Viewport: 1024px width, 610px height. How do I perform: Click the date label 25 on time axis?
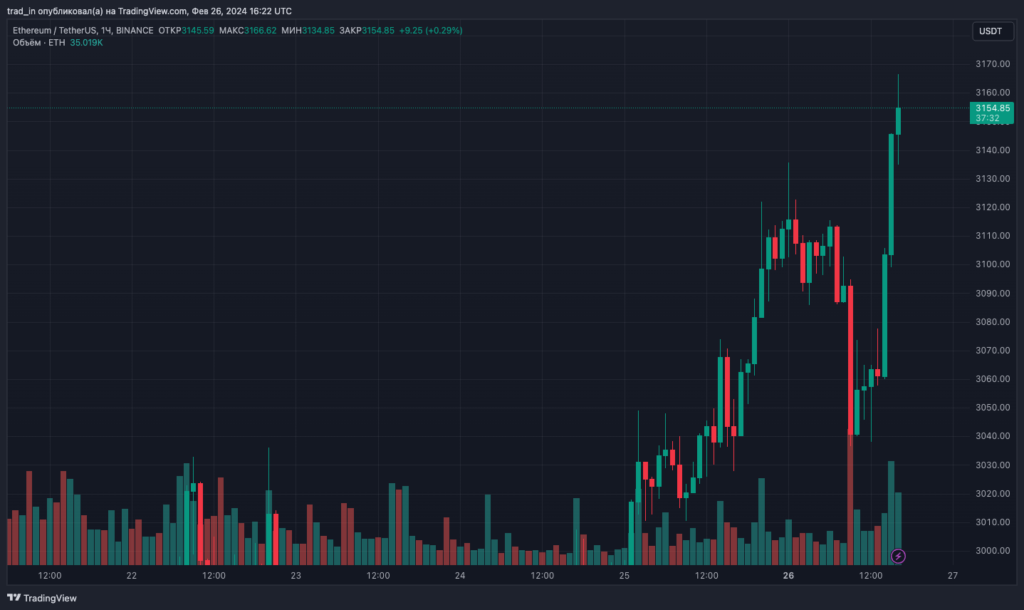click(x=624, y=575)
